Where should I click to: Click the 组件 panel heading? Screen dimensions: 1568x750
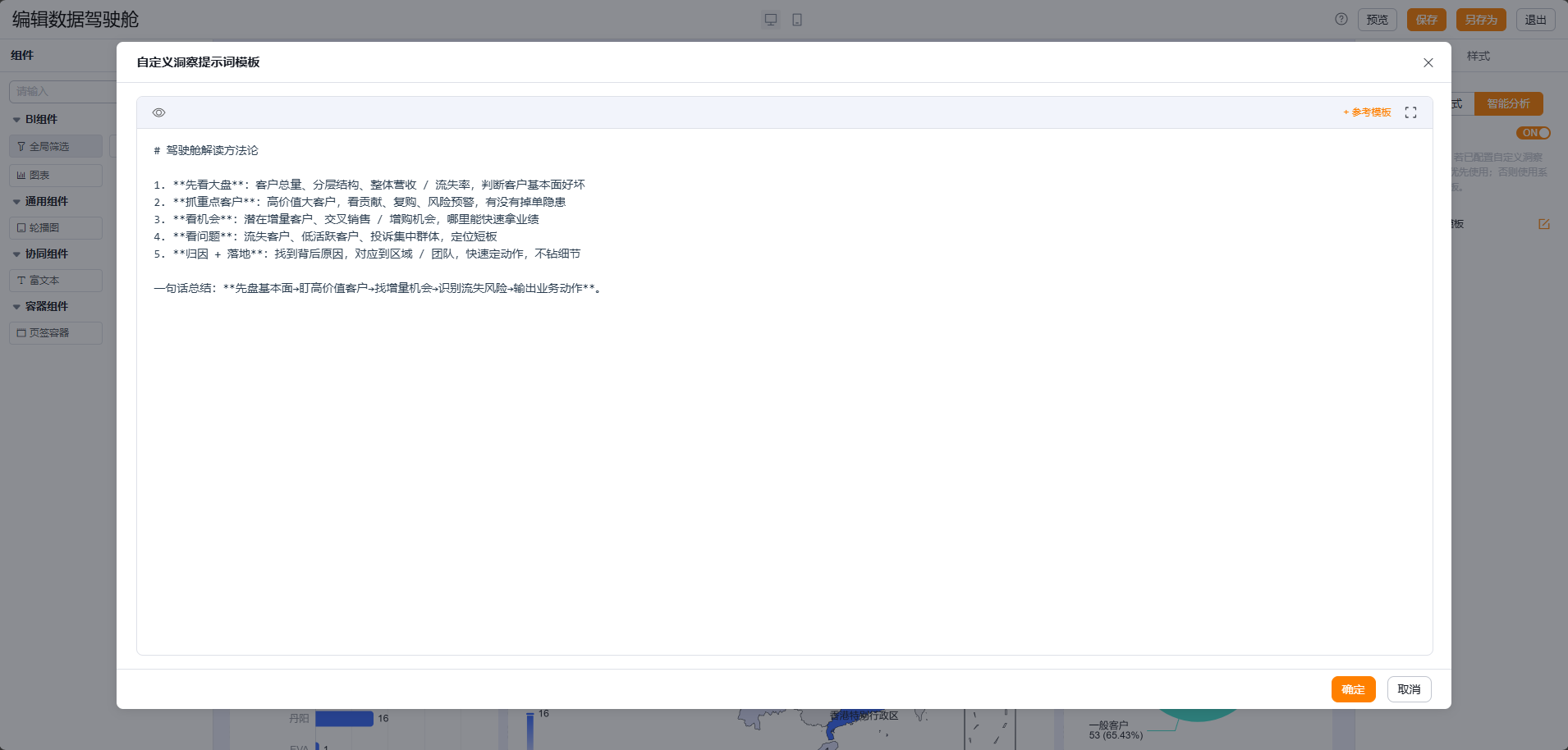[22, 55]
